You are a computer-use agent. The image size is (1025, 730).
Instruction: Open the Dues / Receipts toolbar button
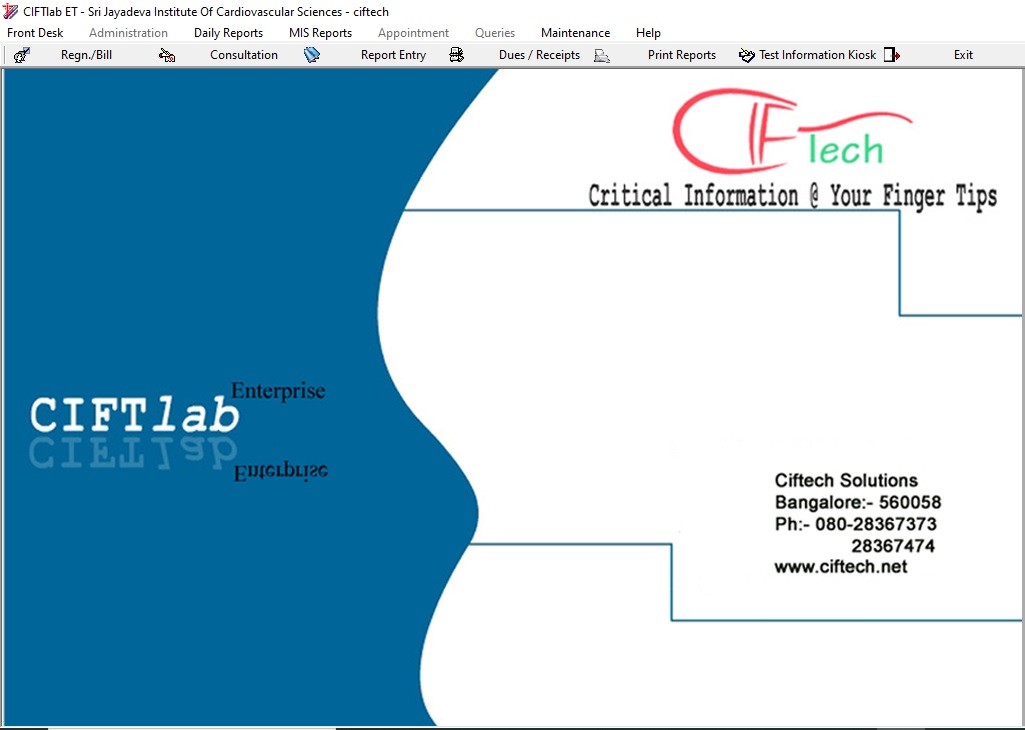coord(539,55)
